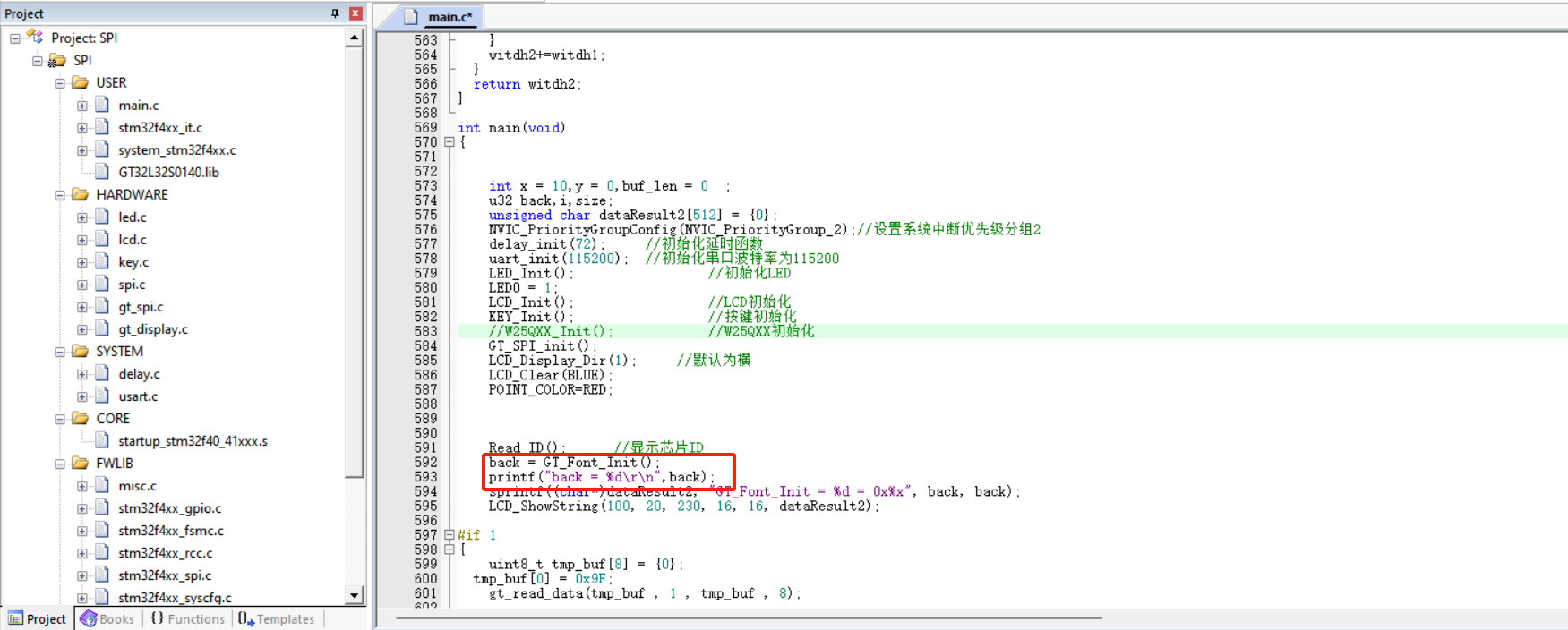Collapse the Project: SPI root node
The width and height of the screenshot is (1568, 630).
[x=15, y=38]
